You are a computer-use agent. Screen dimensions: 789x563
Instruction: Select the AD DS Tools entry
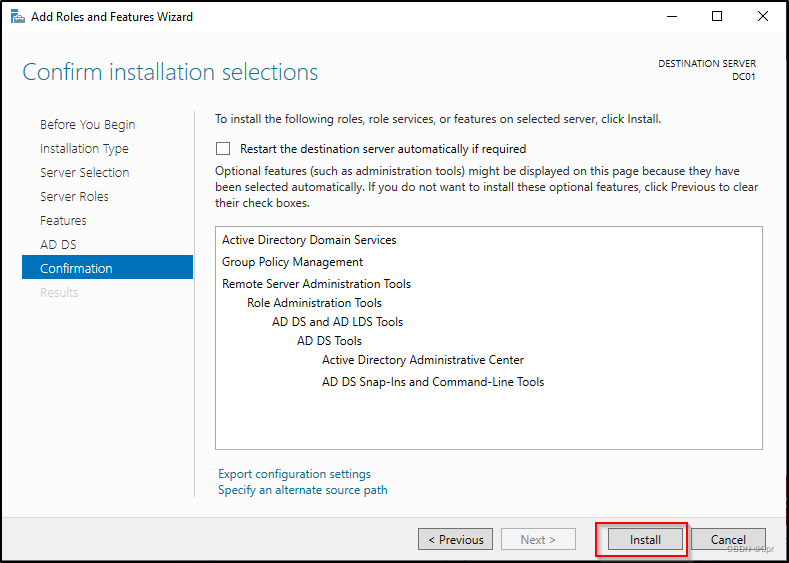pyautogui.click(x=329, y=341)
